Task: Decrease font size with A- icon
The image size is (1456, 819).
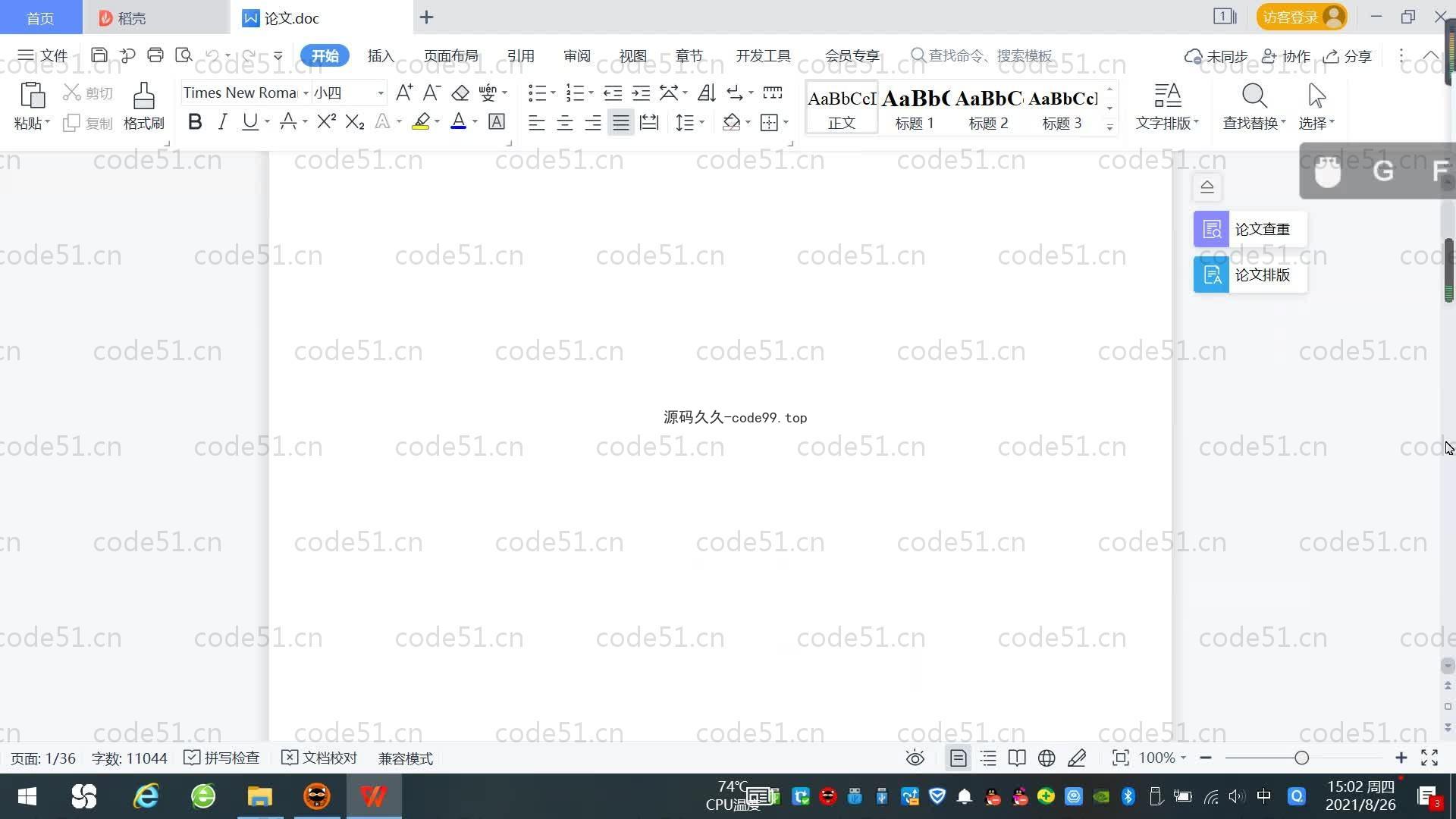Action: [x=431, y=93]
